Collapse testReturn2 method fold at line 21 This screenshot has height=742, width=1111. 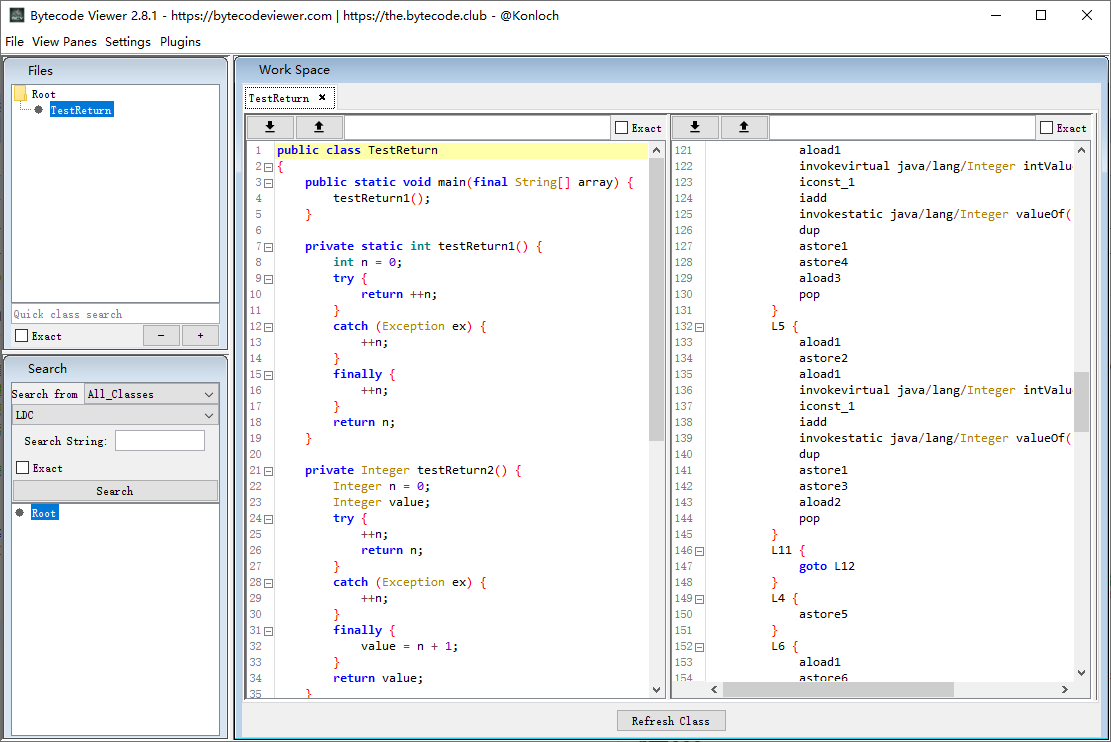click(x=269, y=471)
